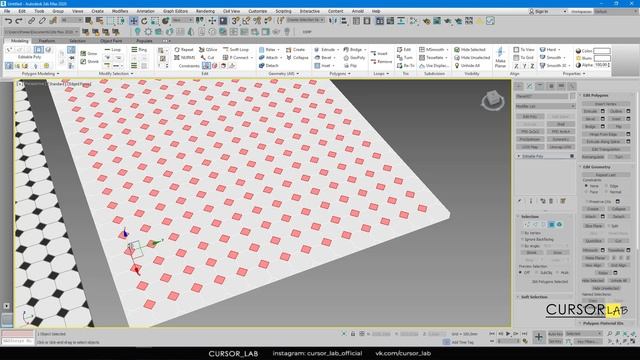Click Hide Selected in Visibility panel
This screenshot has width=640, height=360.
click(x=470, y=49)
